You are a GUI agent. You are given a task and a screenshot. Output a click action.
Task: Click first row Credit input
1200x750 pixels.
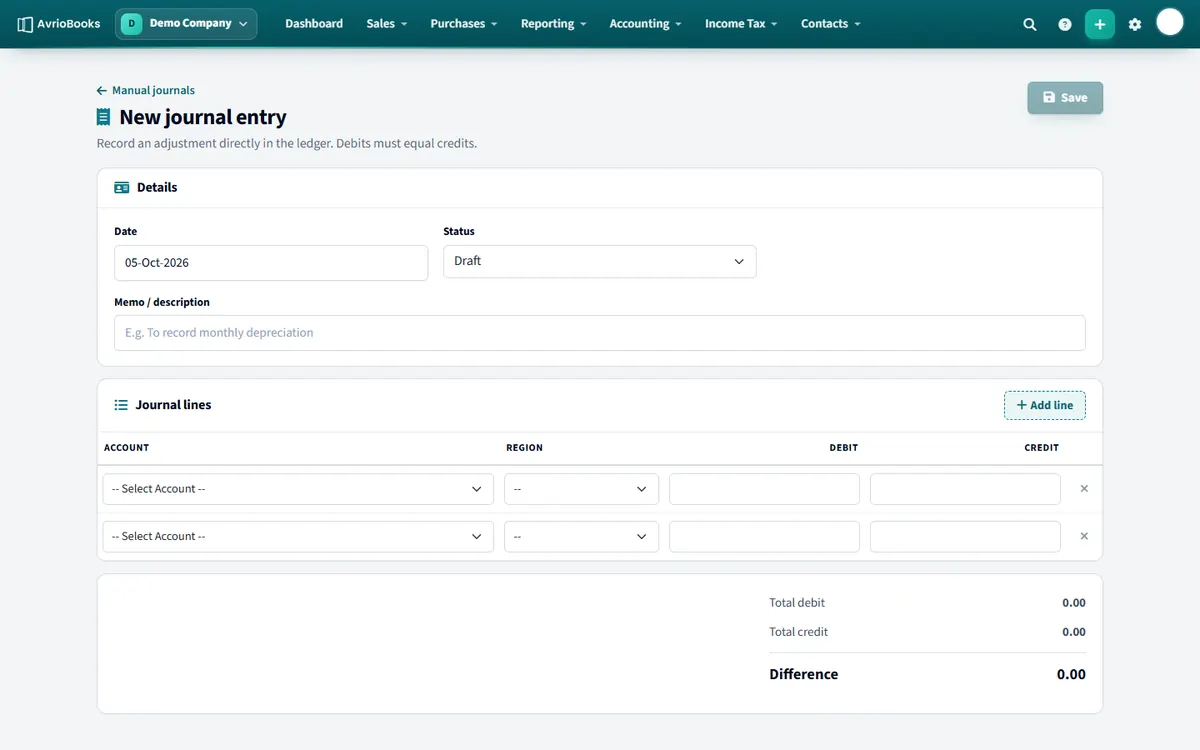point(965,489)
